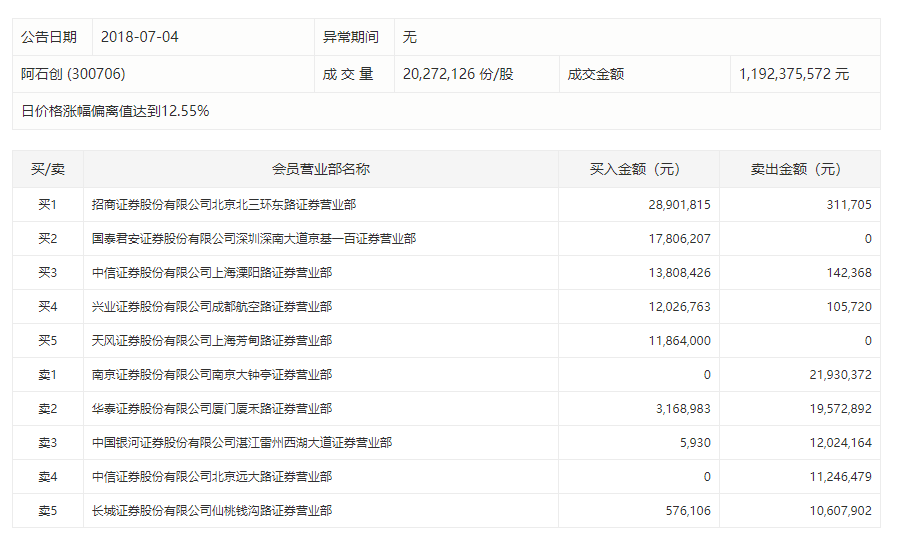The height and width of the screenshot is (547, 898).
Task: Click the 买/卖 column header
Action: click(x=48, y=169)
